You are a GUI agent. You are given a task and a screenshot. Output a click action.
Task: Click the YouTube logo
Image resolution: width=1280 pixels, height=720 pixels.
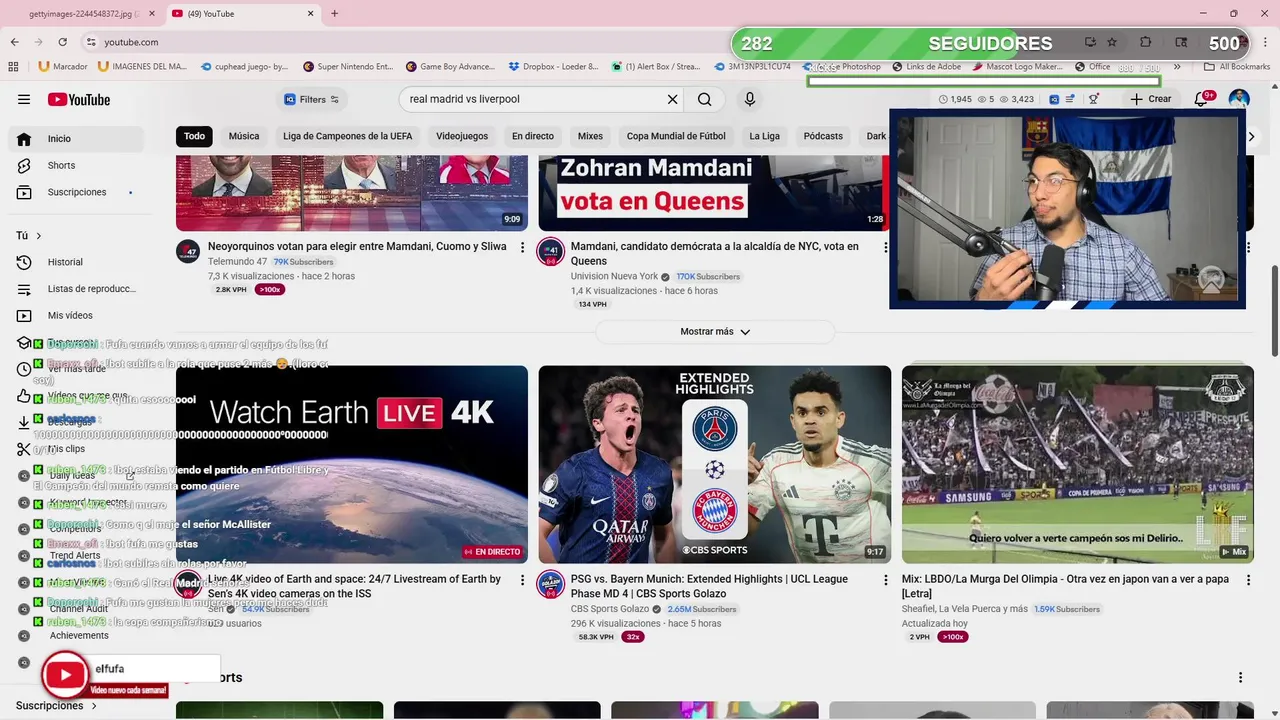pos(78,99)
